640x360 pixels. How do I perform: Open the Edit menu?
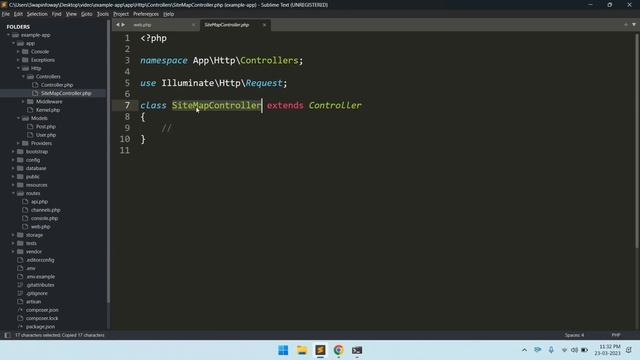pyautogui.click(x=18, y=14)
